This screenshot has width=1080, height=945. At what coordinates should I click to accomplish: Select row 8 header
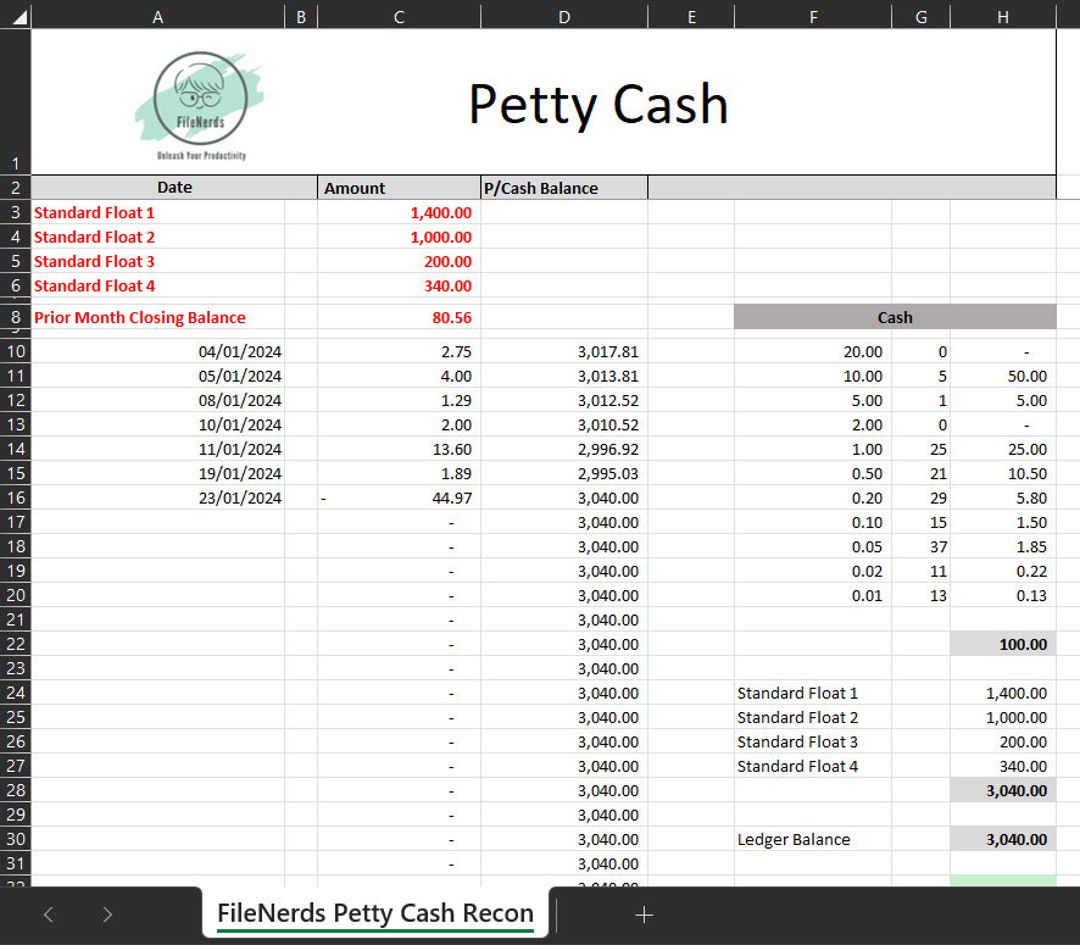click(x=16, y=317)
